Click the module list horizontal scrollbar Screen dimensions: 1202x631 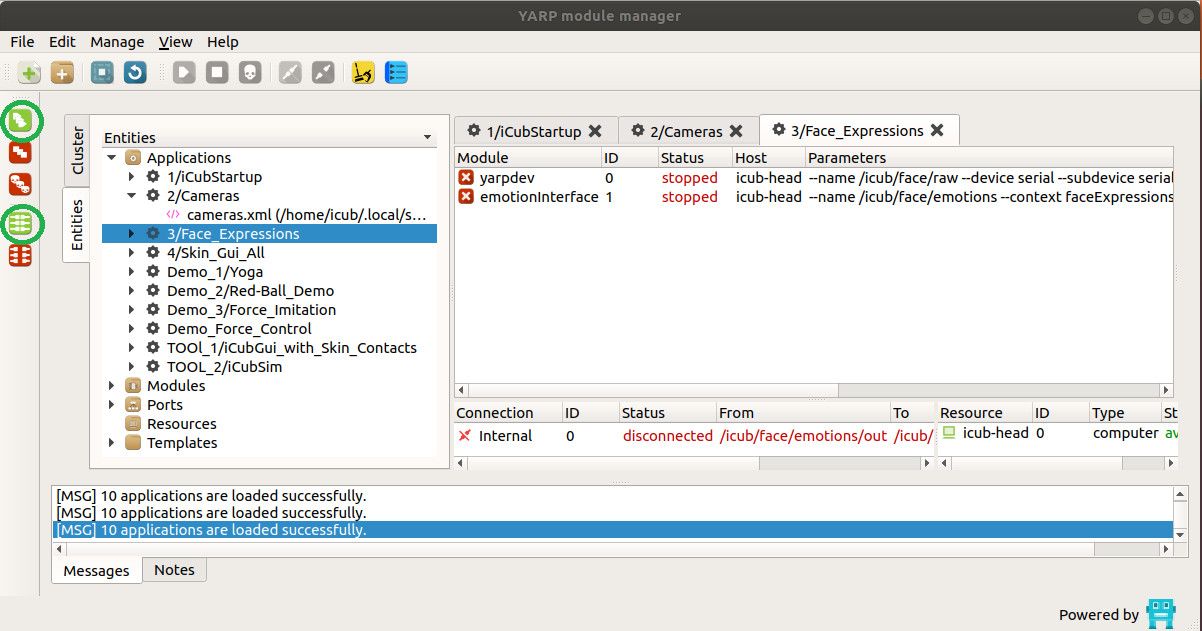click(x=650, y=391)
